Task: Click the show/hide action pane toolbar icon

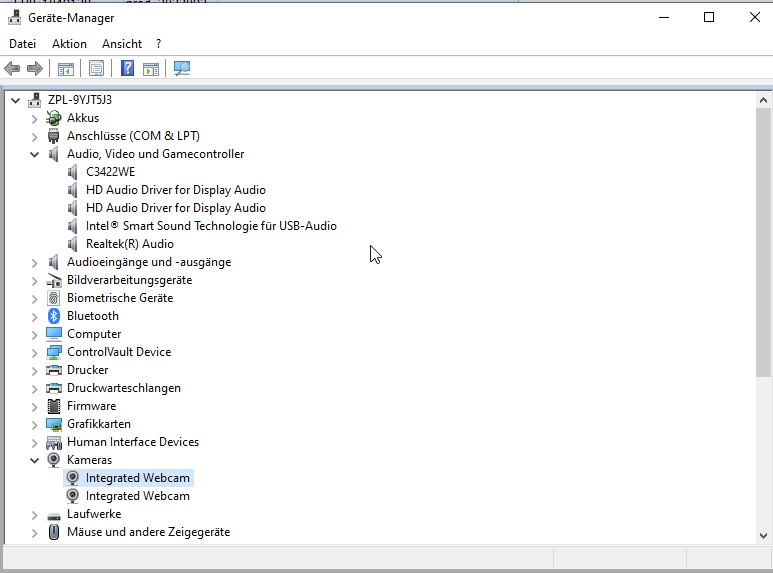Action: (x=151, y=69)
